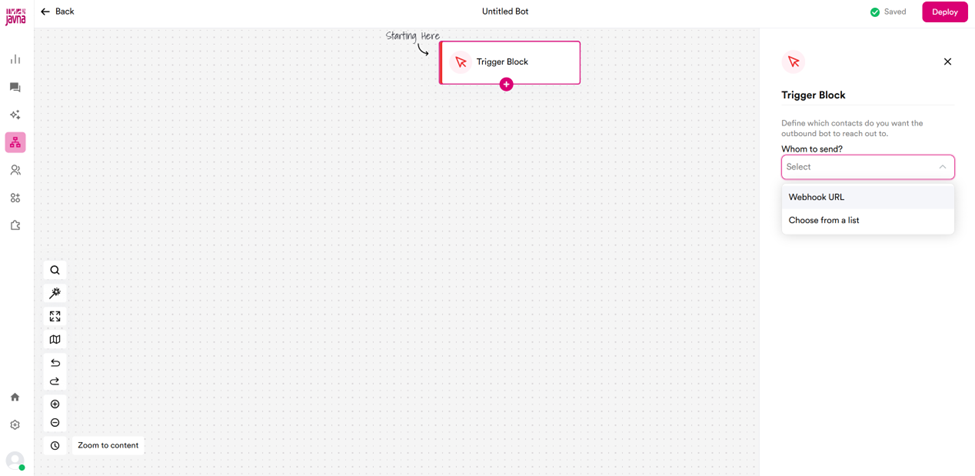Click the Deploy button
Viewport: 975px width, 476px height.
click(945, 12)
